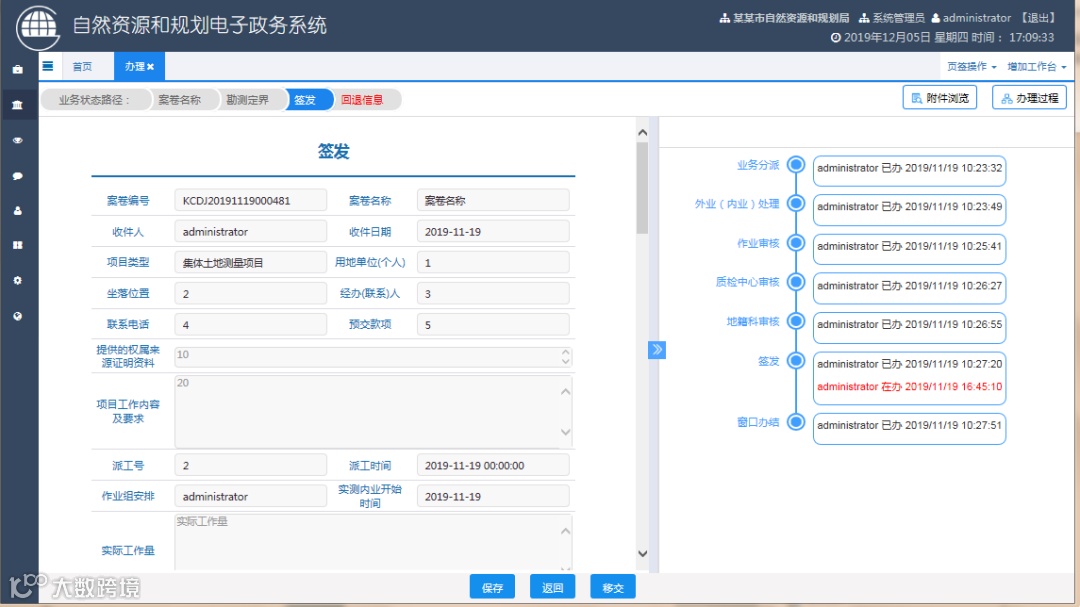Click the 联系电话 input field

(251, 325)
